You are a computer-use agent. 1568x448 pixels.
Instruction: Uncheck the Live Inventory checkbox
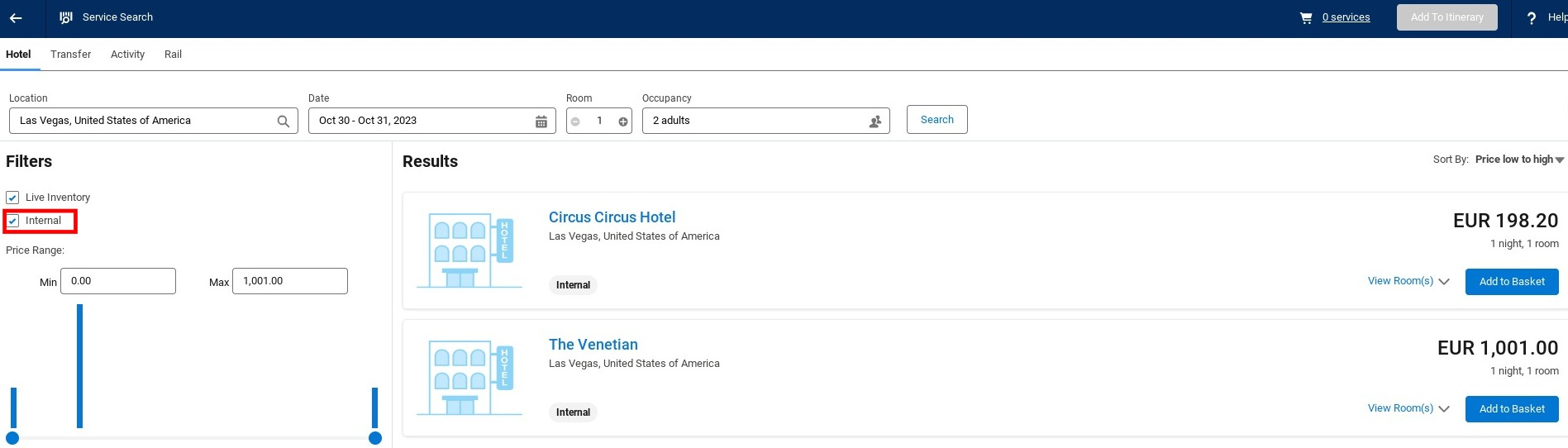pyautogui.click(x=12, y=198)
